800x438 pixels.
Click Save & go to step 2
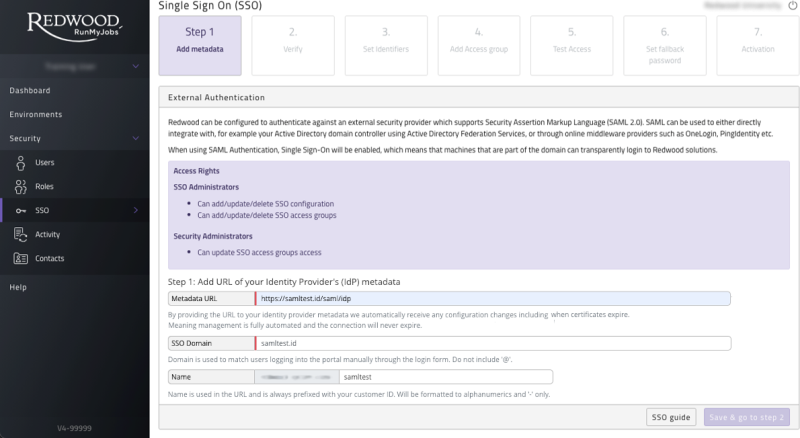(747, 417)
